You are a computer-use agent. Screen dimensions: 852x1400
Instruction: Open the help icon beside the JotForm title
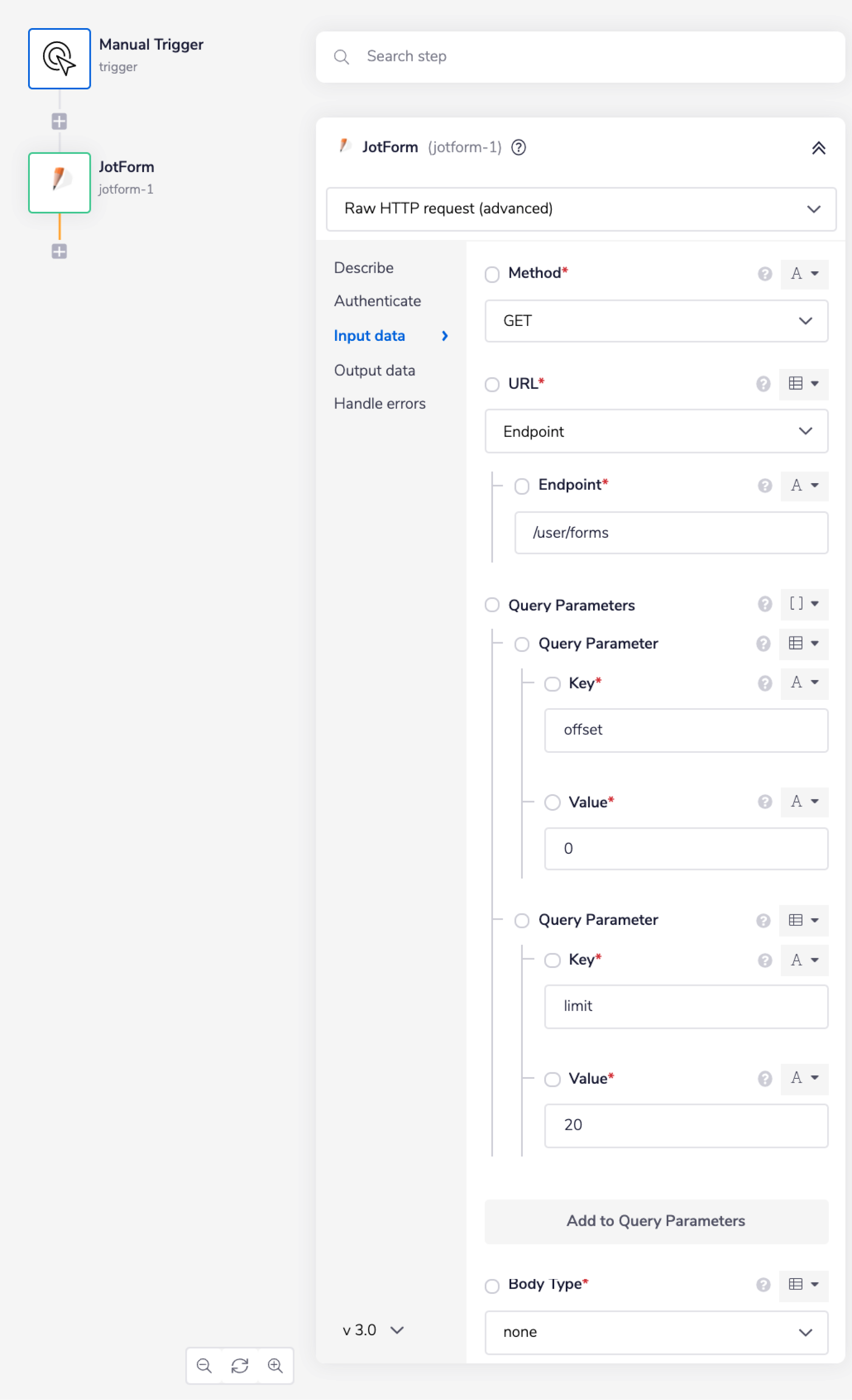click(519, 147)
